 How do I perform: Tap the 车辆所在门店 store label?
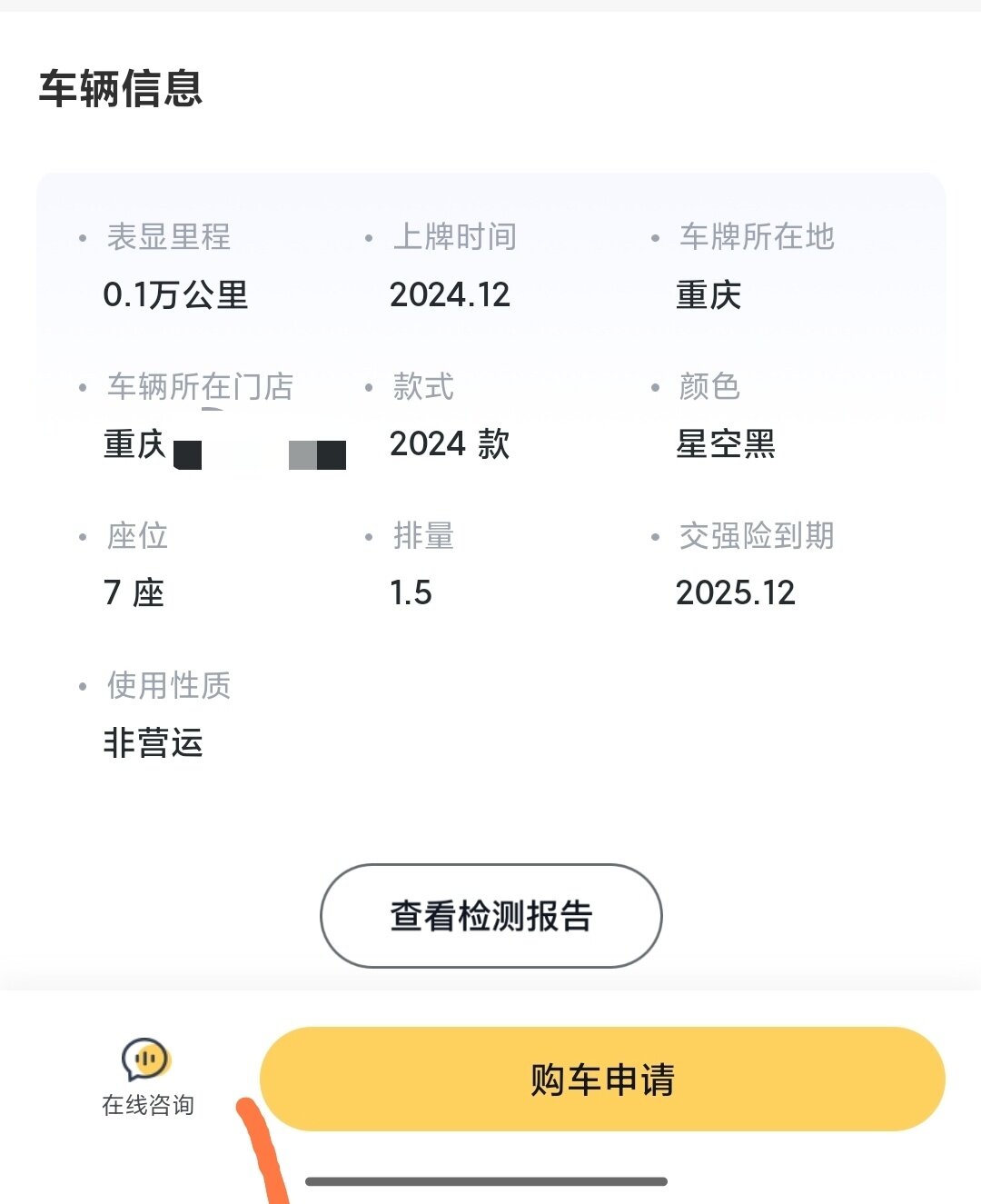(201, 386)
